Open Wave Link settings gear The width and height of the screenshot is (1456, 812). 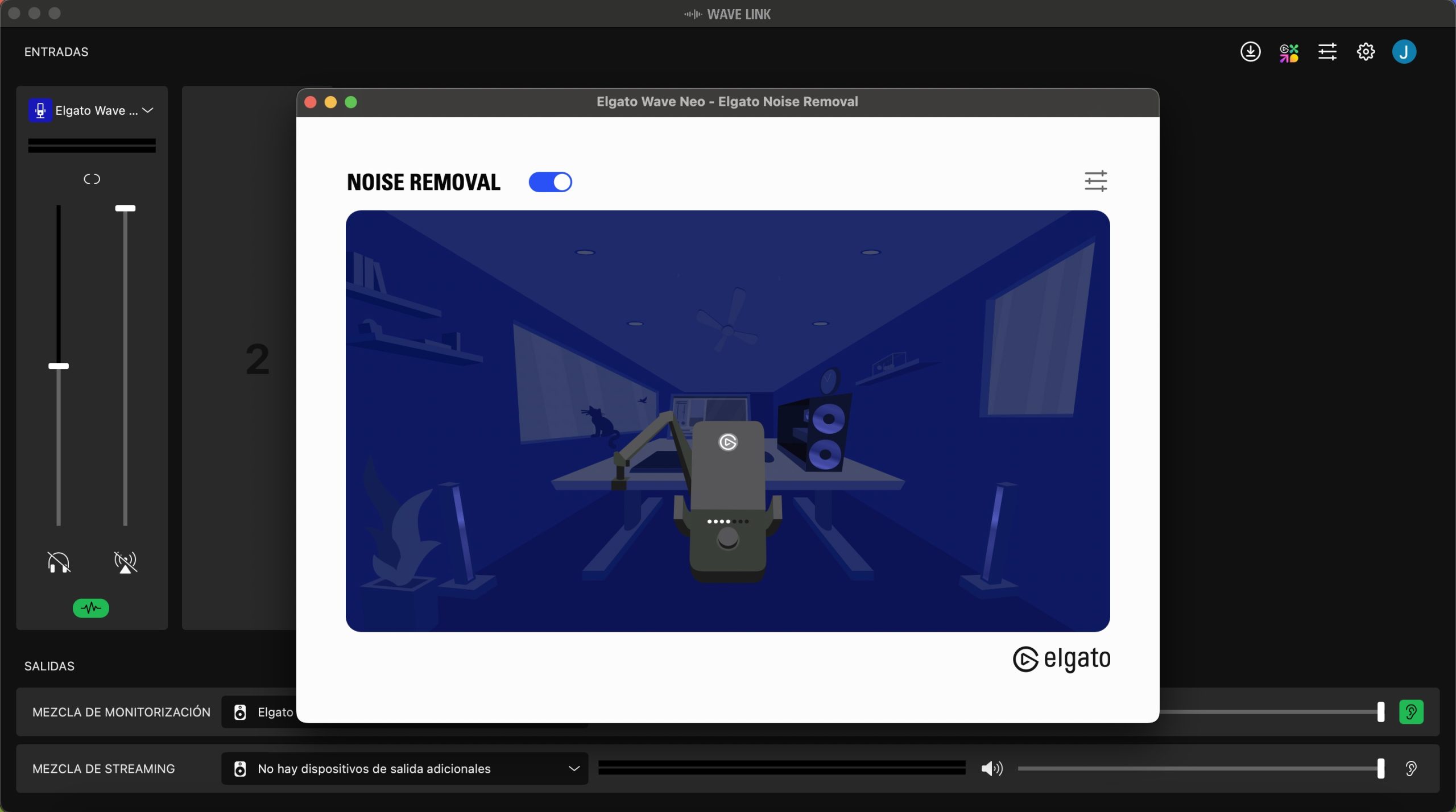coord(1366,52)
